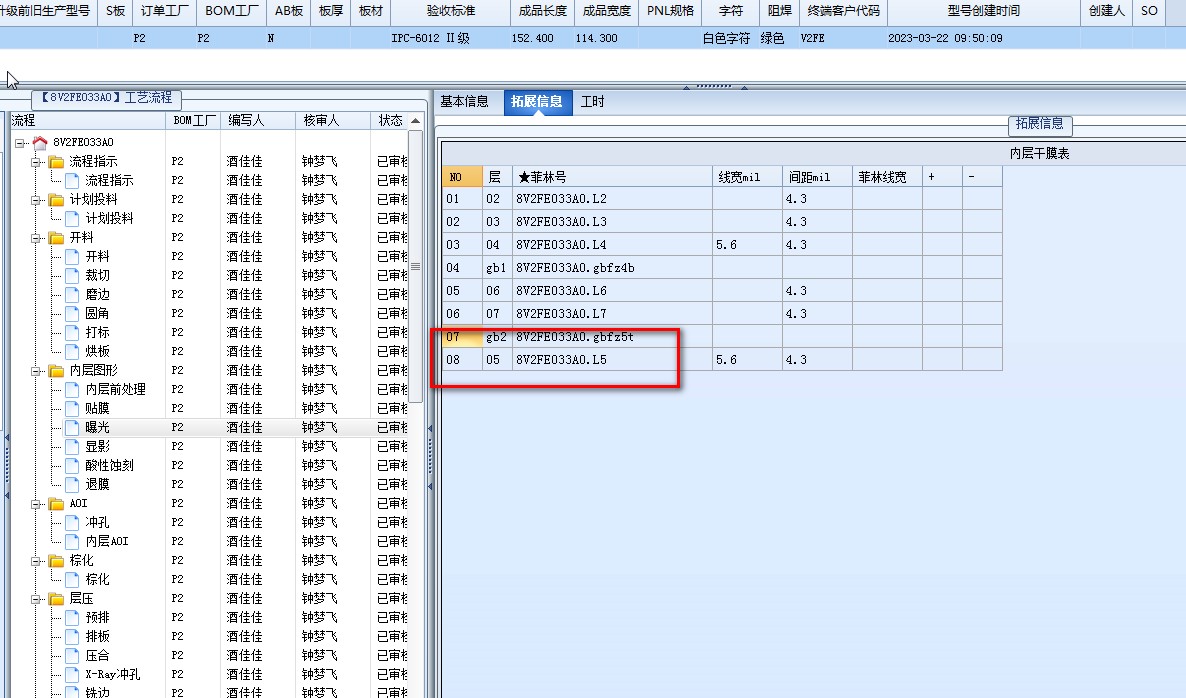
Task: Click the 验收标准 column header
Action: tap(451, 11)
